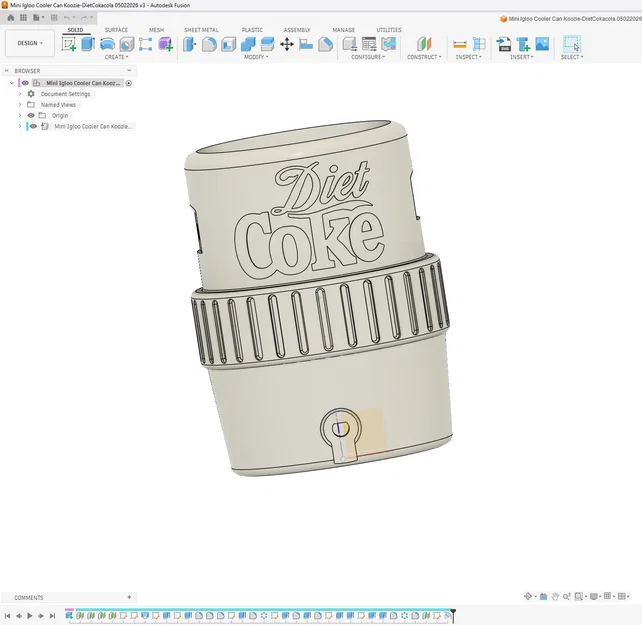Select the Offset Plane construct icon
This screenshot has height=625, width=642.
tap(424, 44)
